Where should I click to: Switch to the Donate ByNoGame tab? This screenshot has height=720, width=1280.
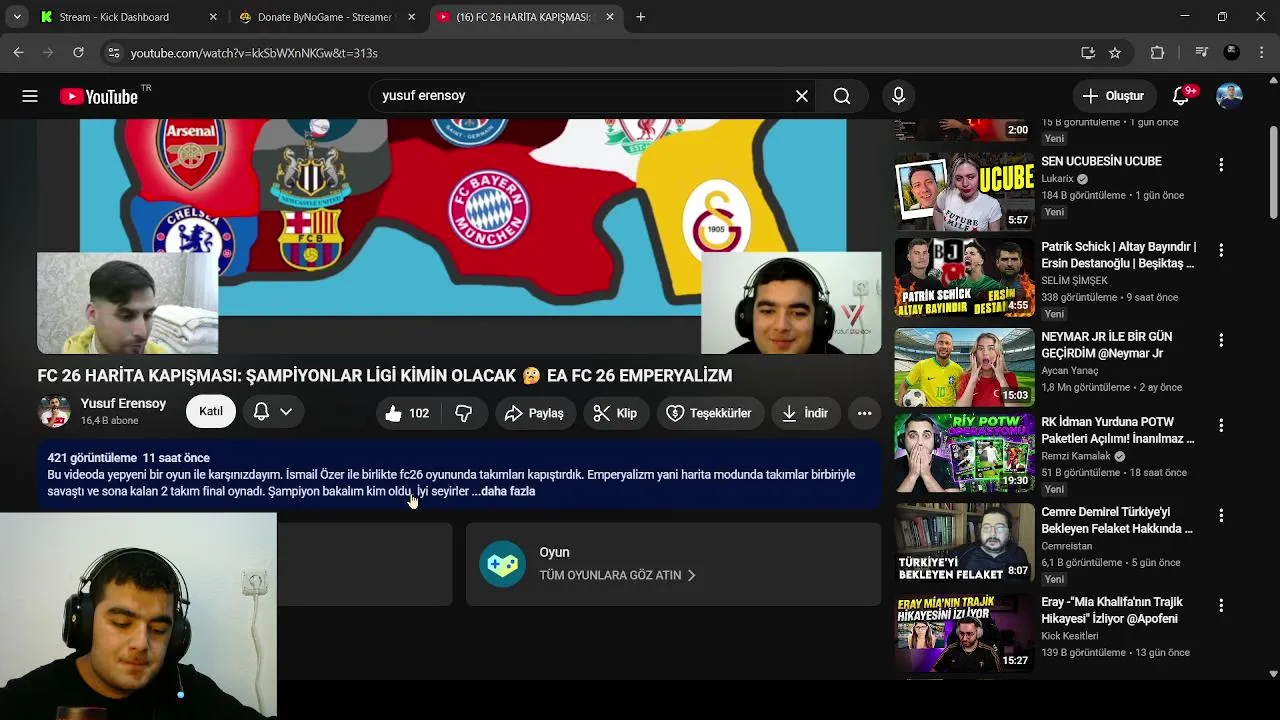[x=324, y=17]
